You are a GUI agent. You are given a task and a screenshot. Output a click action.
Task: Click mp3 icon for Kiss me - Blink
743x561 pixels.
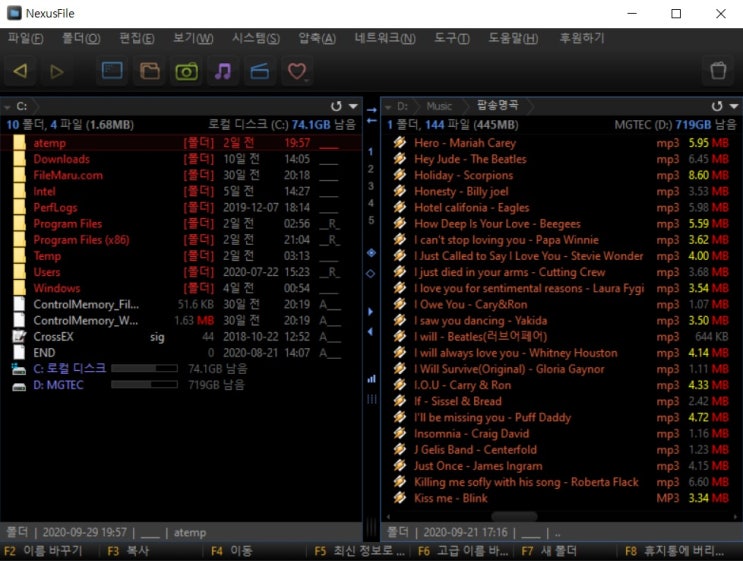tap(399, 498)
